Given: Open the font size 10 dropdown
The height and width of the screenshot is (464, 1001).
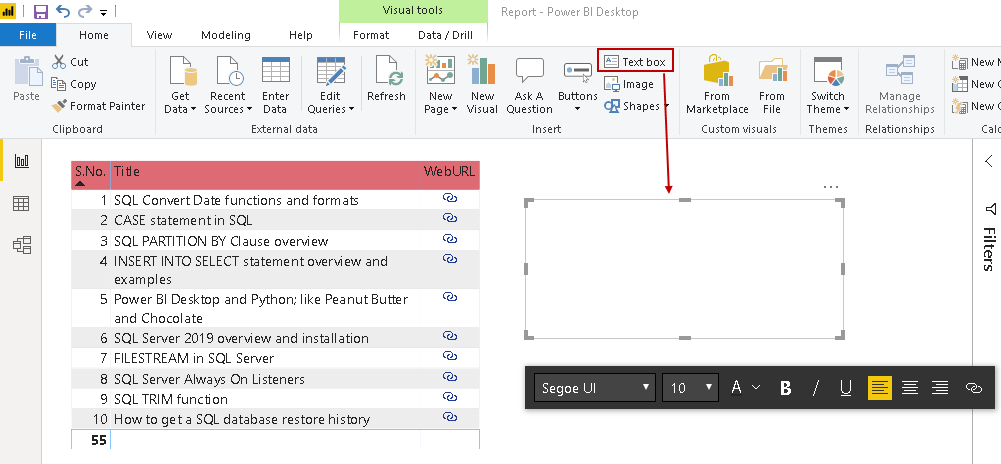Looking at the screenshot, I should coord(691,387).
